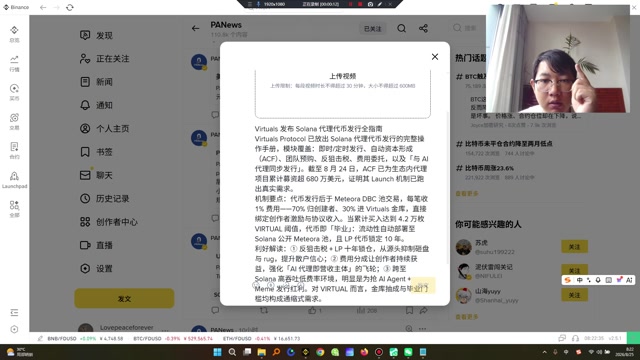This screenshot has width=640, height=360.
Task: Open 合约 in the left rail
Action: click(14, 151)
